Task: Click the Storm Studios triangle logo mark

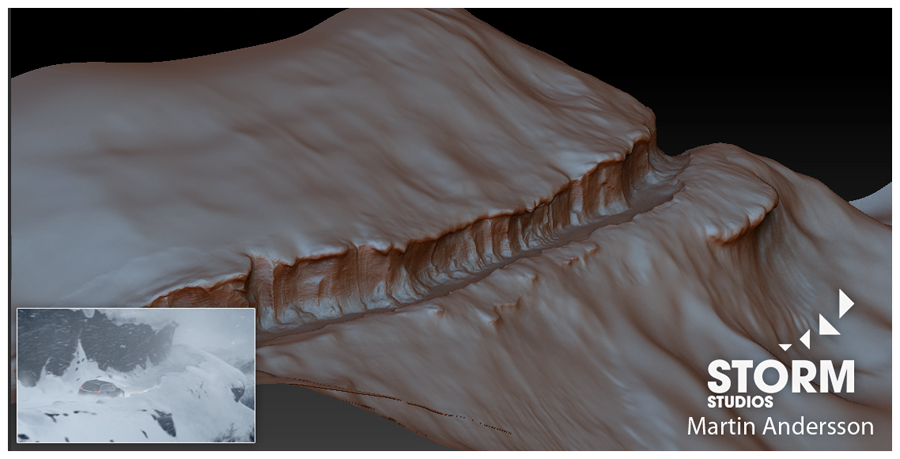Action: tap(816, 320)
